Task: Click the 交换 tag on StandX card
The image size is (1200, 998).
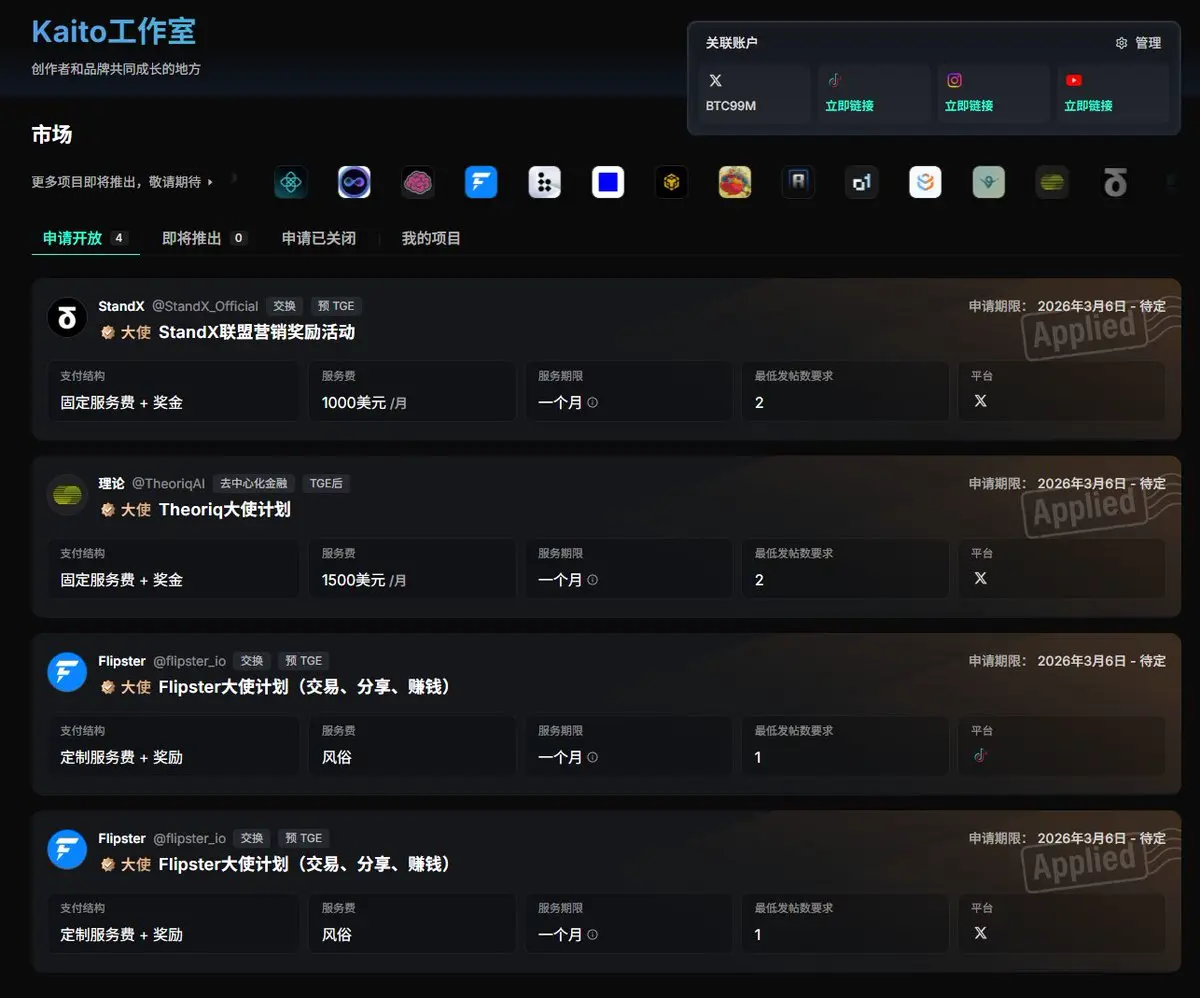Action: [x=285, y=306]
